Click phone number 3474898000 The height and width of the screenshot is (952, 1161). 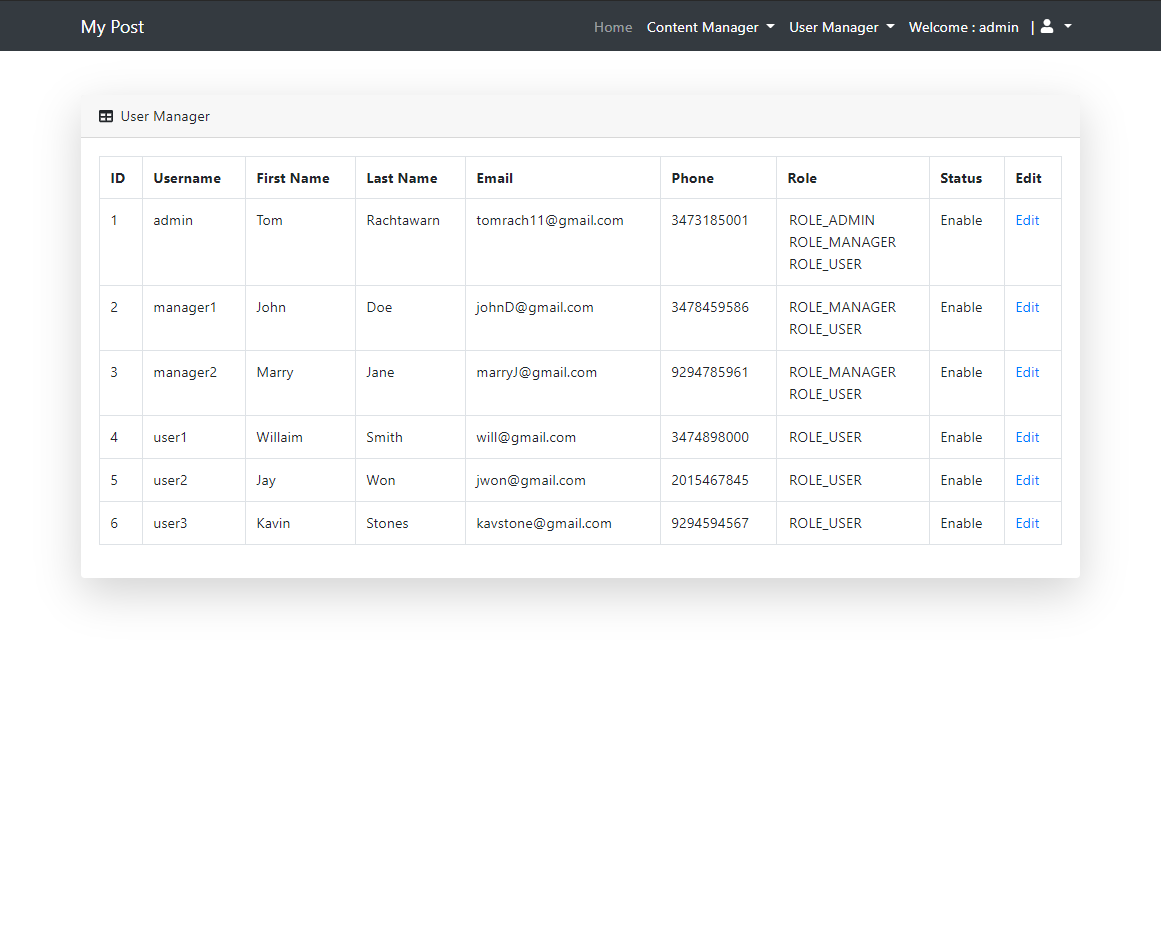(709, 438)
